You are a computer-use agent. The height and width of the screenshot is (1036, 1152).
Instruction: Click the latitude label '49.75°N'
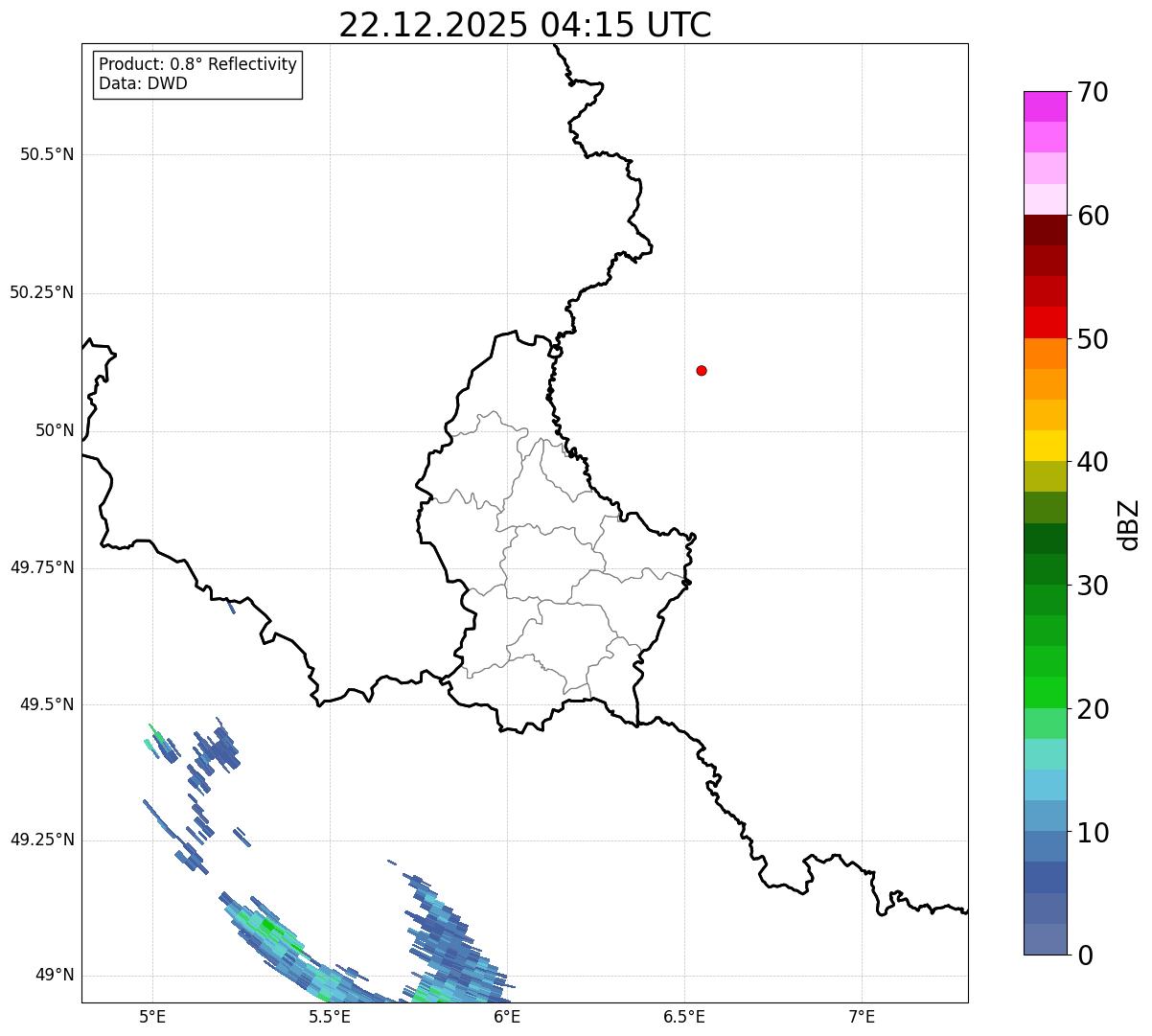pyautogui.click(x=41, y=567)
